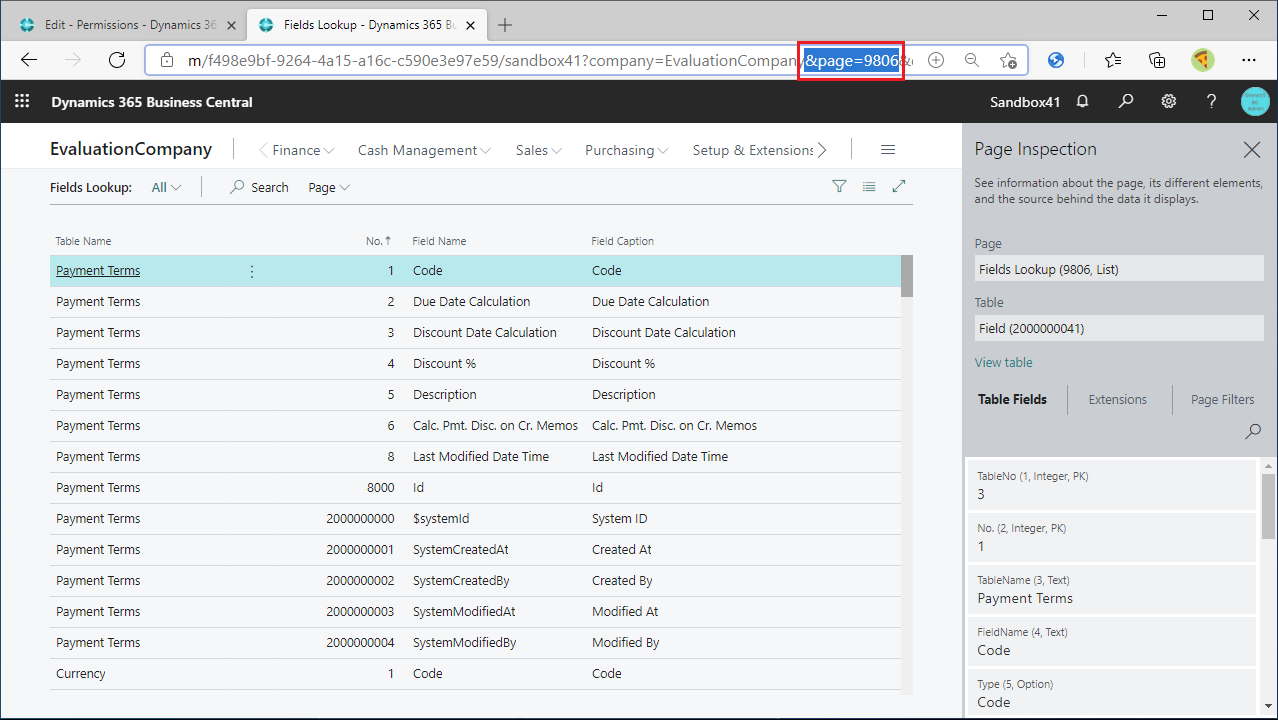Open the search magnifier in Page Inspection panel
The width and height of the screenshot is (1278, 720).
tap(1252, 431)
